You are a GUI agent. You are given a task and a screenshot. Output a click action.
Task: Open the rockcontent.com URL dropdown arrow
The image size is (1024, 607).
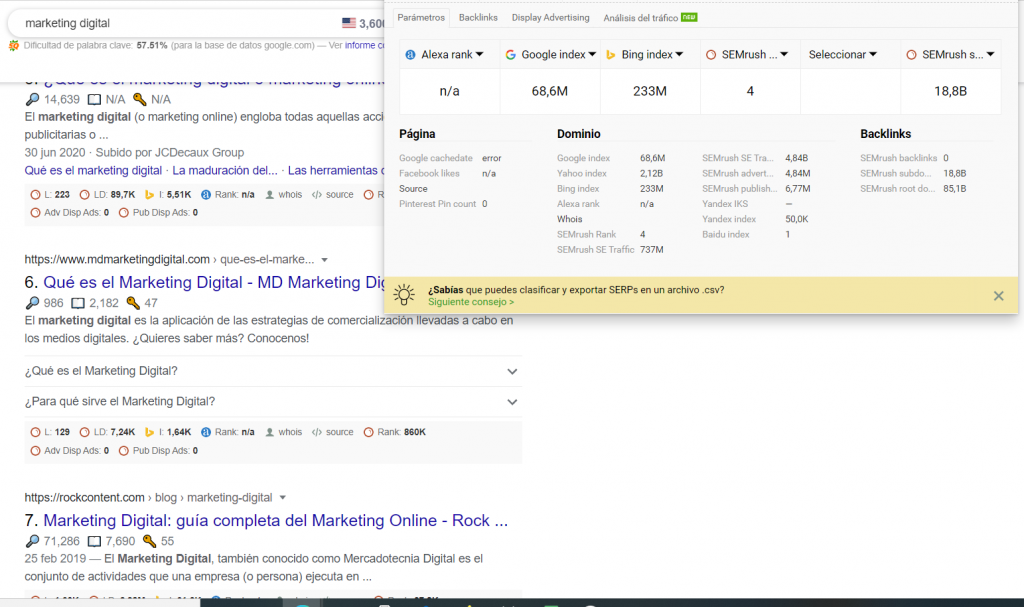pos(283,498)
